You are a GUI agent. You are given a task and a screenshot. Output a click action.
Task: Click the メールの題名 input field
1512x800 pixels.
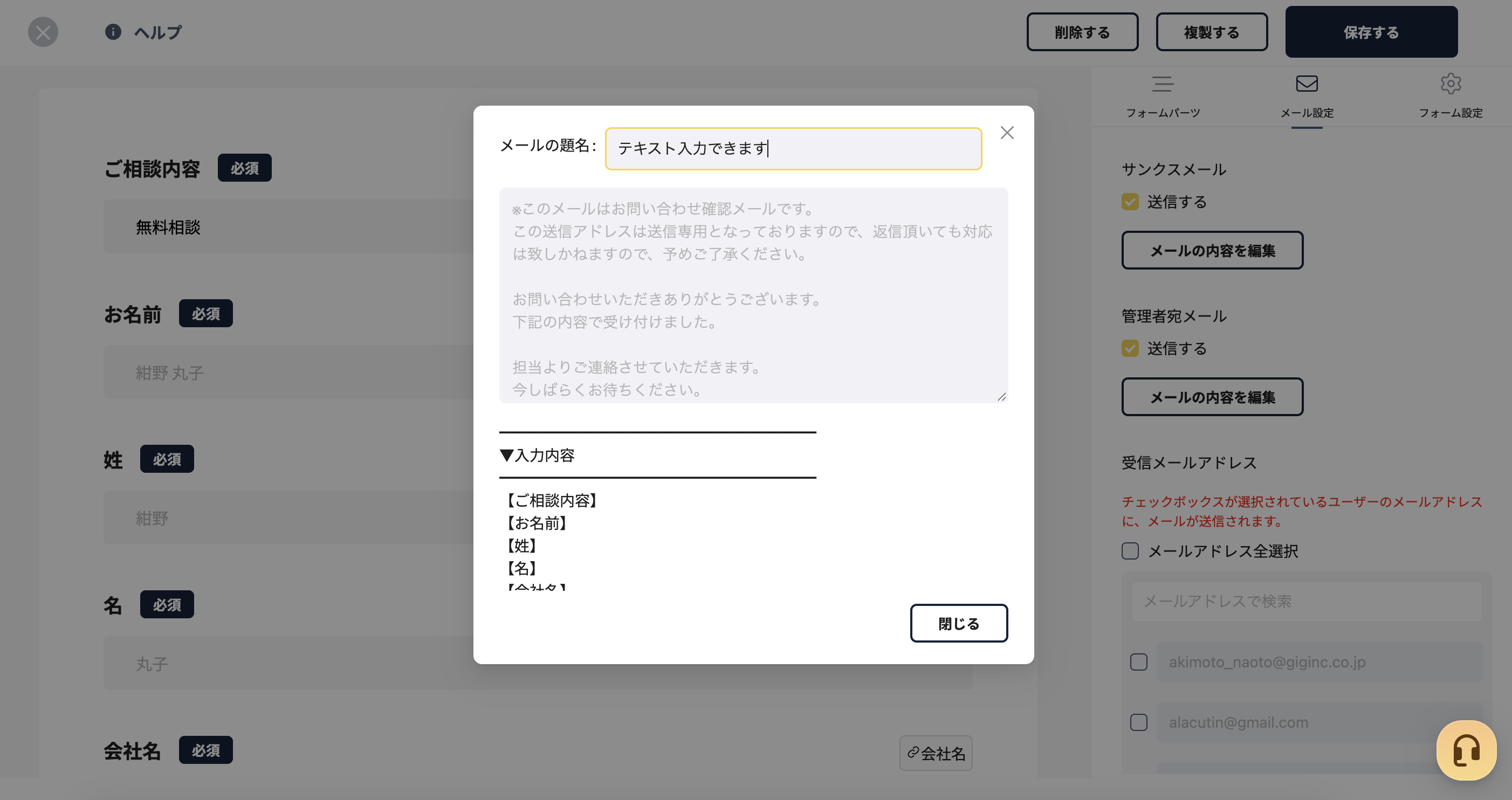click(793, 148)
